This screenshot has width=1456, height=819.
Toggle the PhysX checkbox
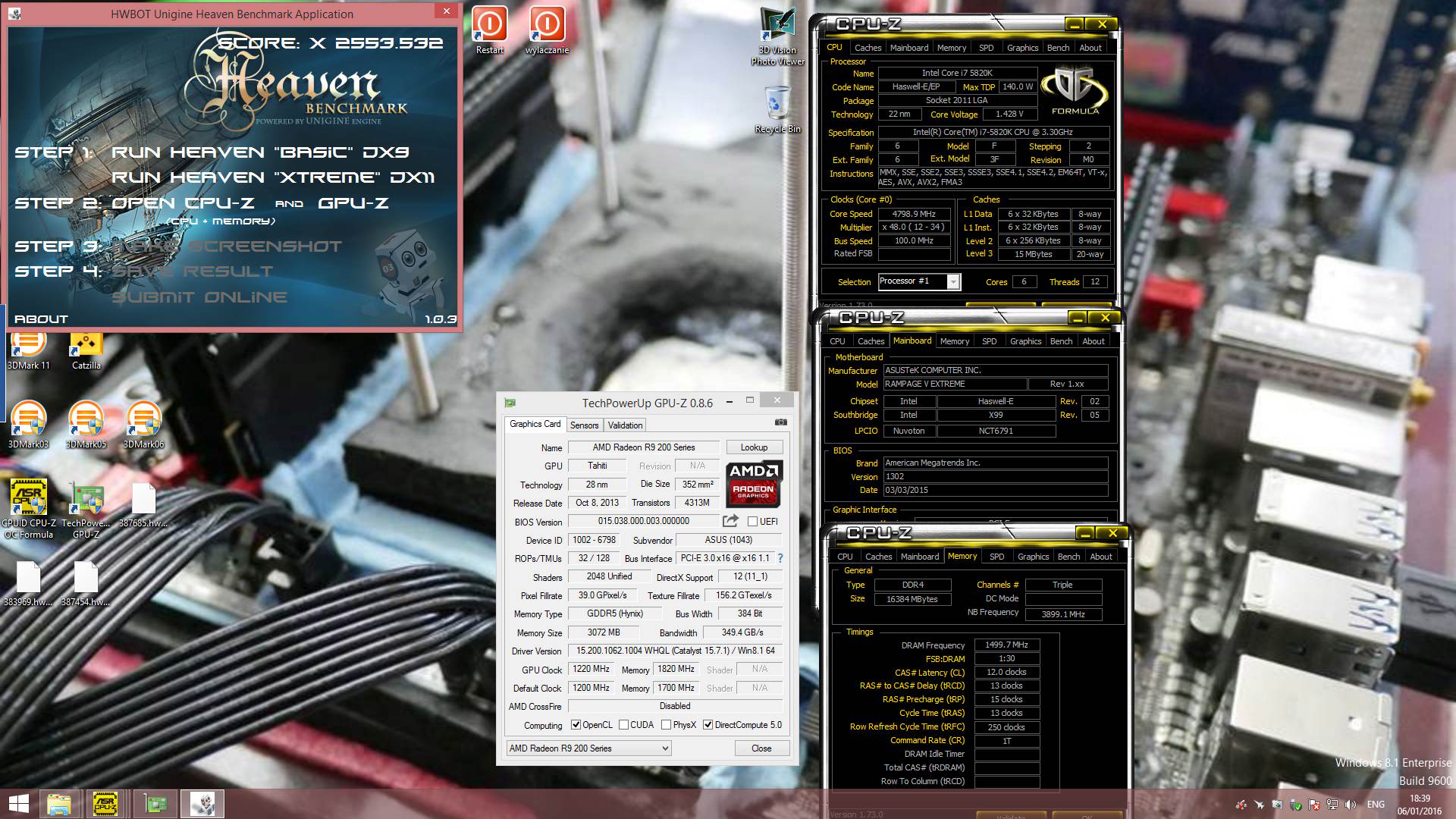click(666, 725)
